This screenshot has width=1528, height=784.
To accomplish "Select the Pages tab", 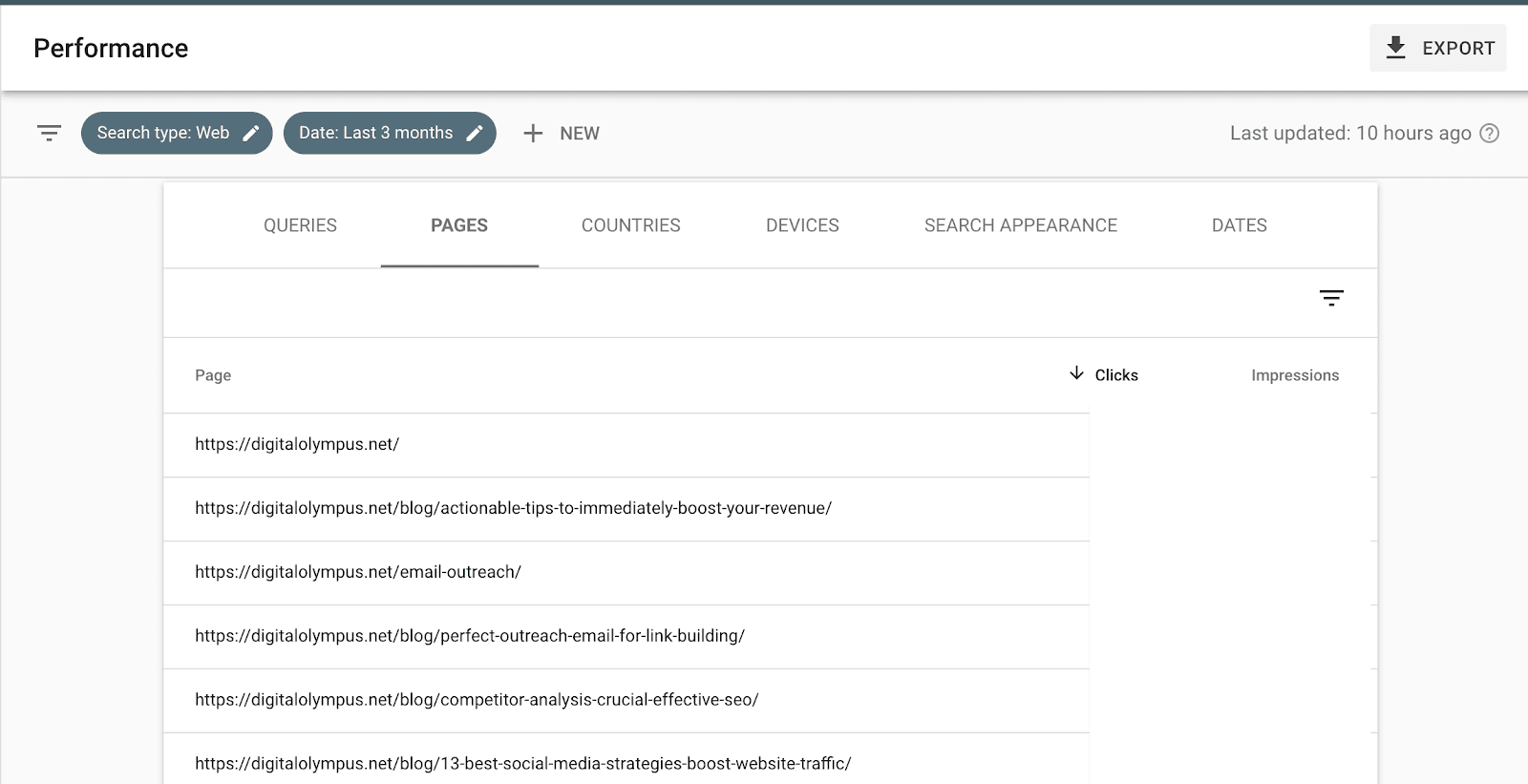I will (459, 225).
